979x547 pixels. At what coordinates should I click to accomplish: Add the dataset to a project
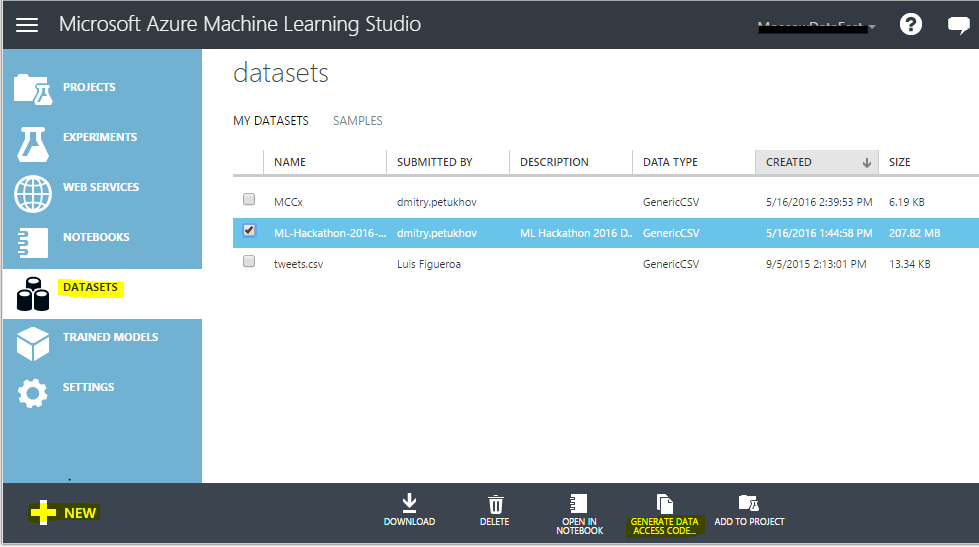click(x=749, y=510)
